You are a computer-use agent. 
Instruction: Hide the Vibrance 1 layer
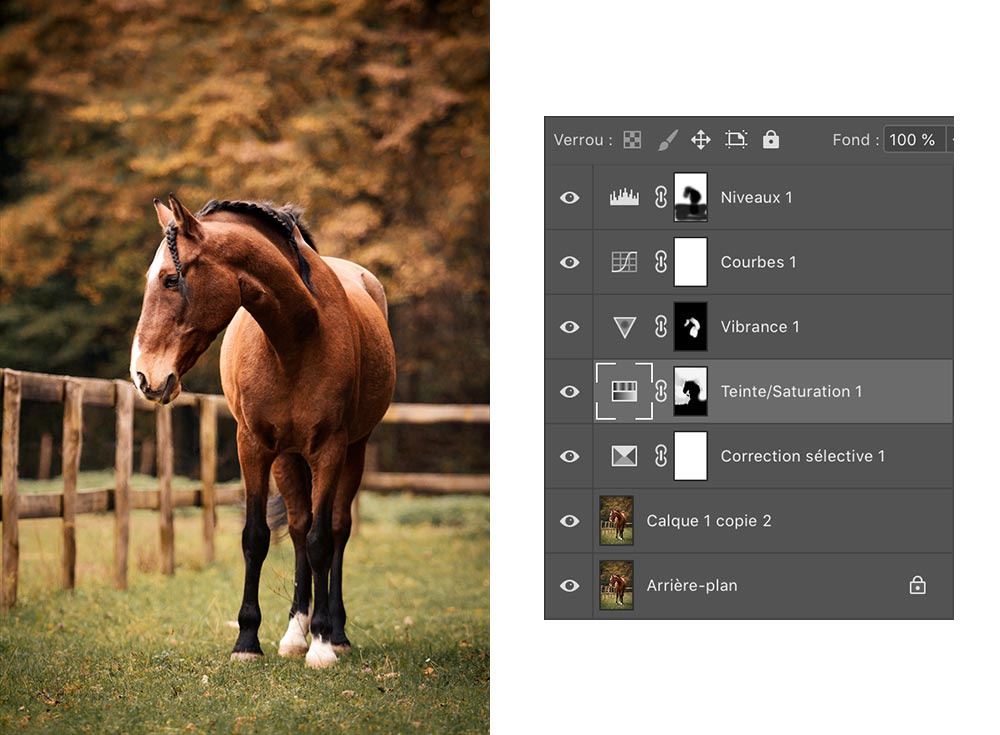click(570, 327)
